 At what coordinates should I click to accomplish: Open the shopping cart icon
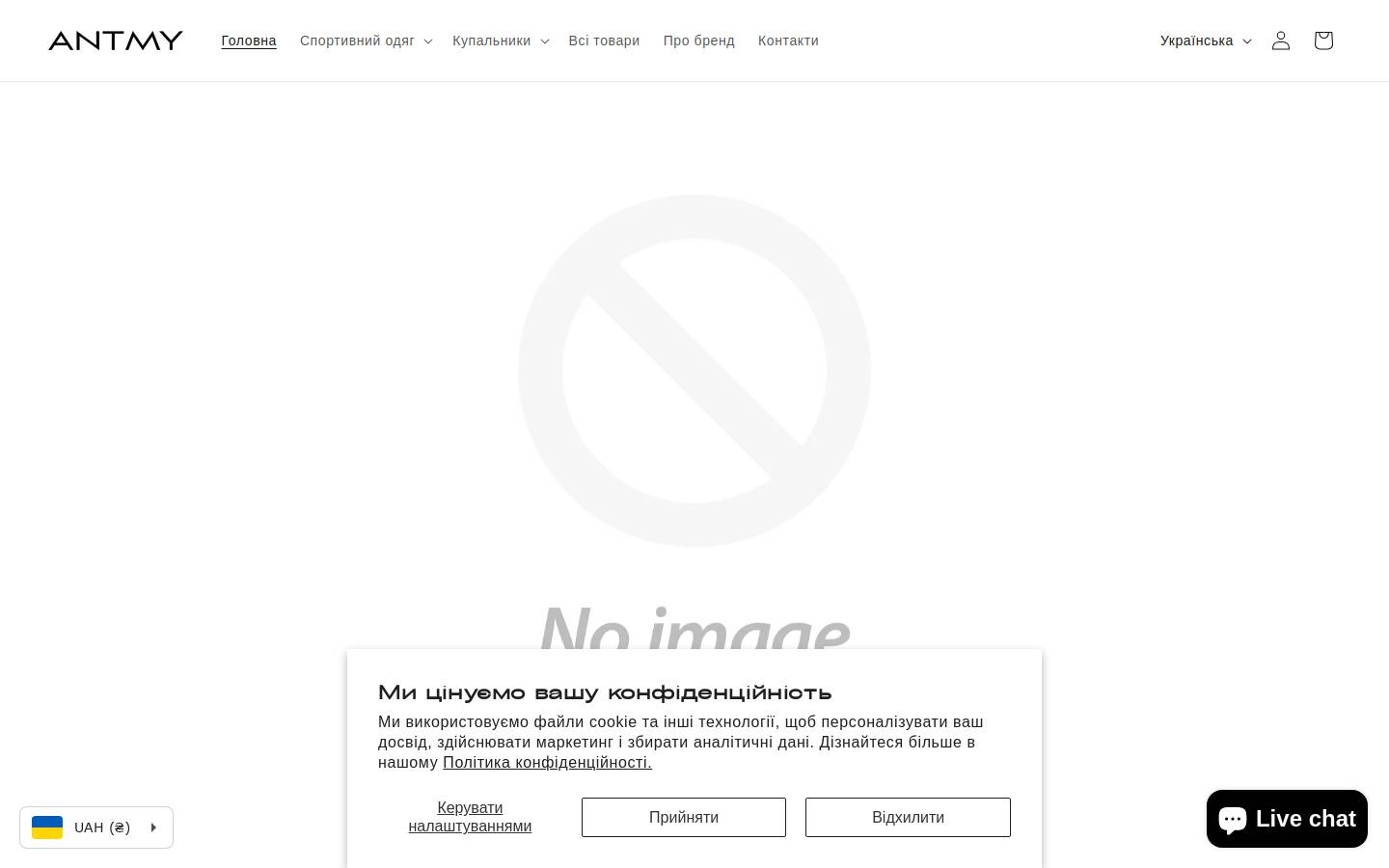[x=1323, y=41]
